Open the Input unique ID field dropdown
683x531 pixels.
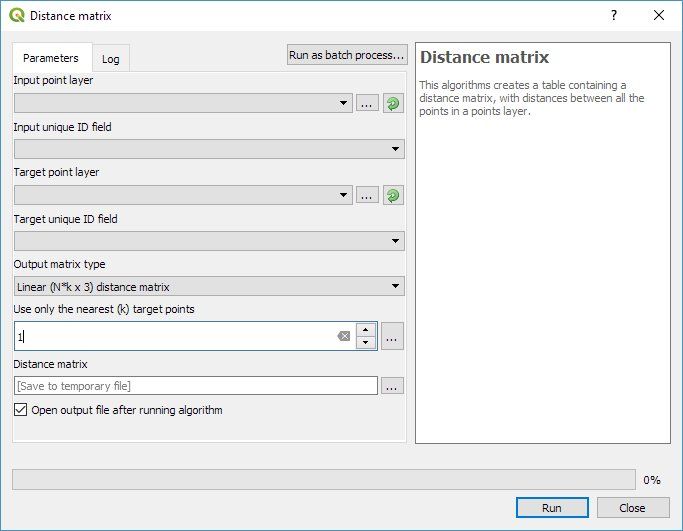point(397,149)
